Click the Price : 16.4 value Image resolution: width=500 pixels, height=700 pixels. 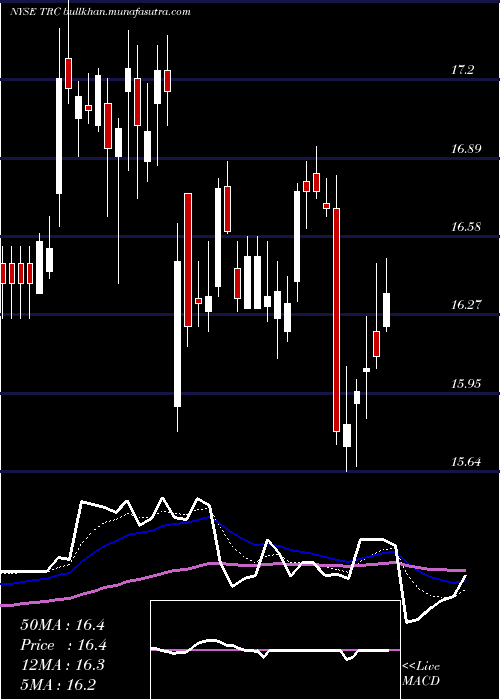click(x=63, y=645)
